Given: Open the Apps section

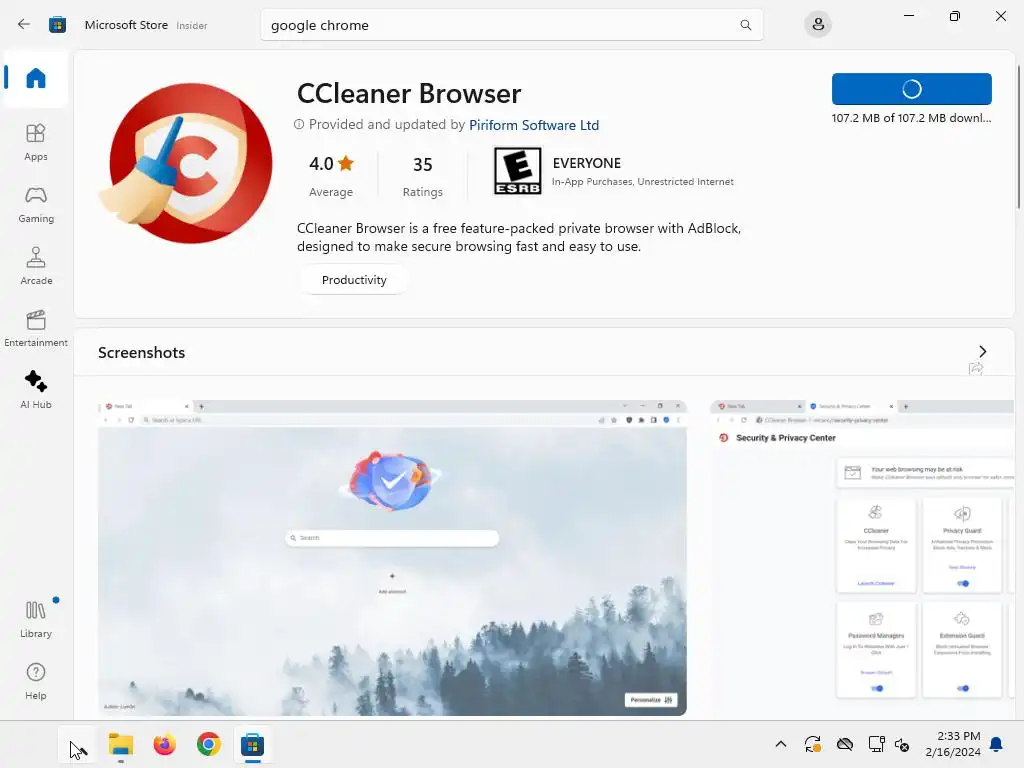Looking at the screenshot, I should click(x=36, y=142).
